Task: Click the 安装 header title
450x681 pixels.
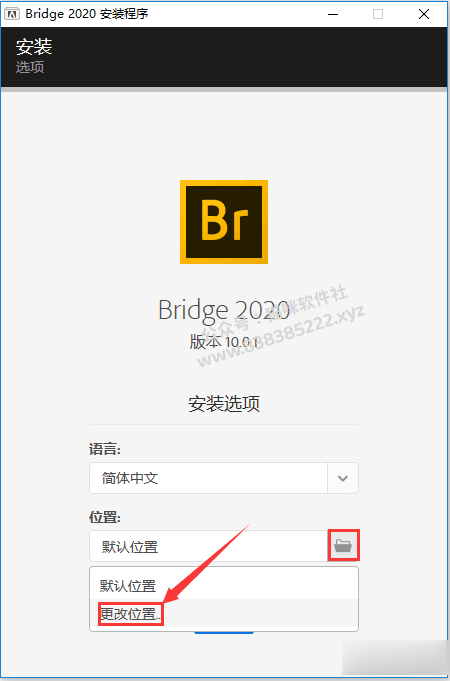Action: (34, 47)
